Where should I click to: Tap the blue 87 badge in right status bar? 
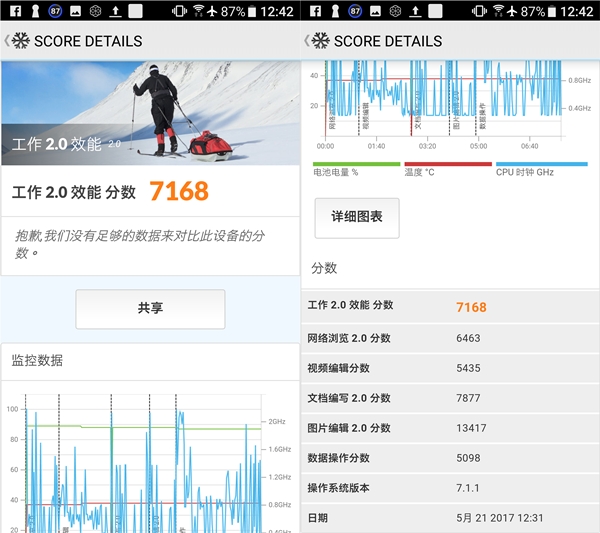pos(357,11)
